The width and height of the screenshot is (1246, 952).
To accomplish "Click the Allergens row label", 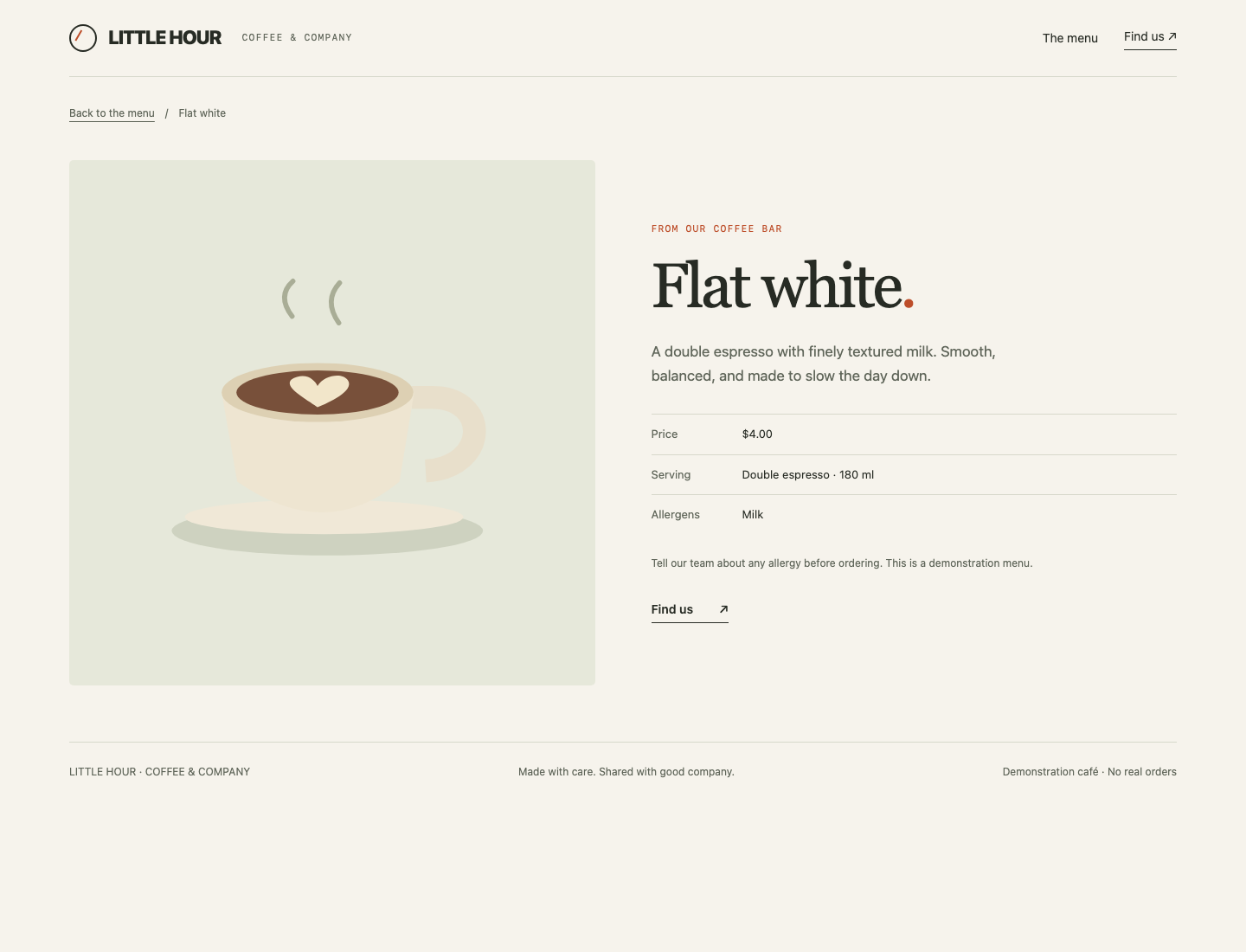I will [676, 515].
